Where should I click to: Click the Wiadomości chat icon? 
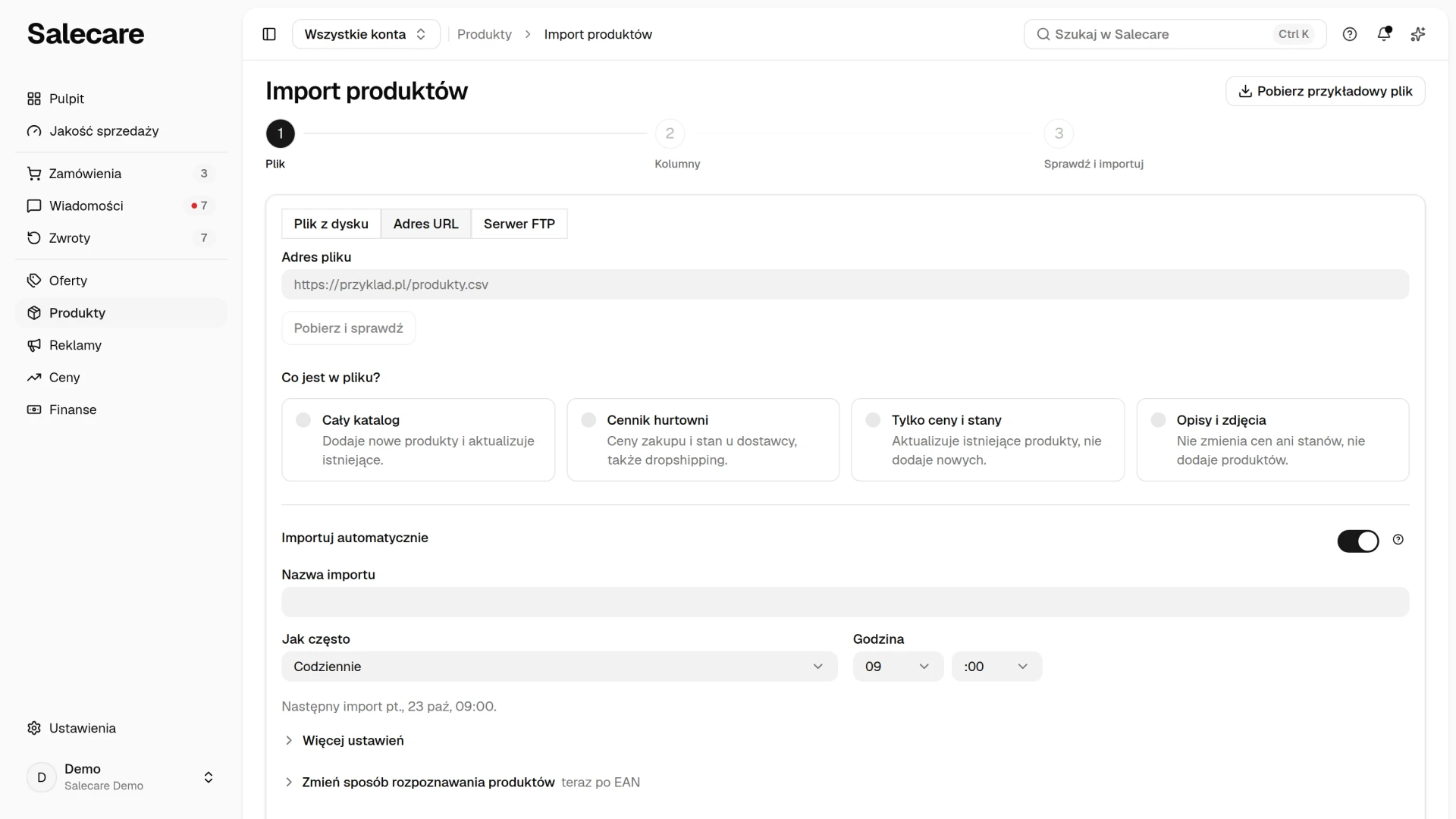34,206
